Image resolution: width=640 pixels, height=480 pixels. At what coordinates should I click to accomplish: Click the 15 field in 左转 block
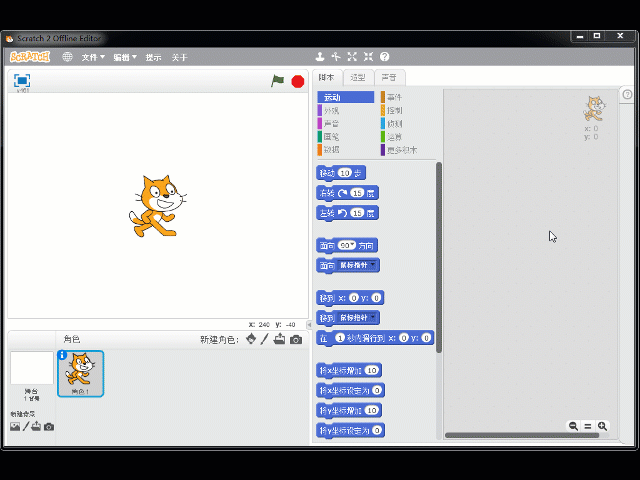358,213
